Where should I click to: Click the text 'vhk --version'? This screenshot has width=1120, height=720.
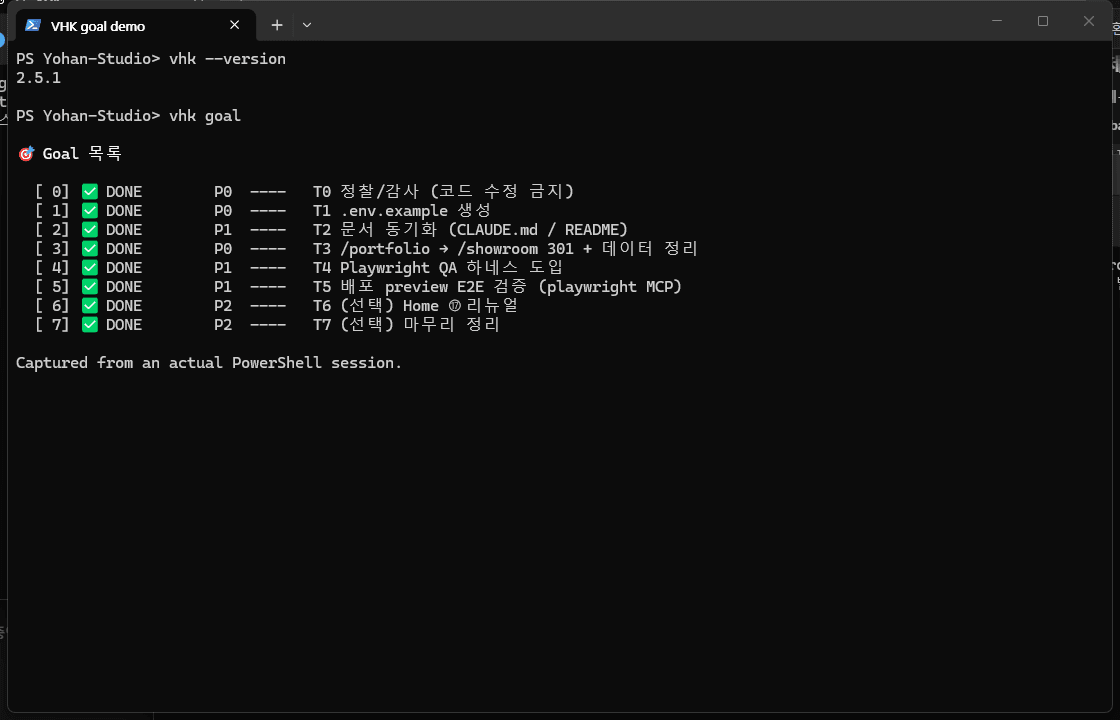pos(227,59)
